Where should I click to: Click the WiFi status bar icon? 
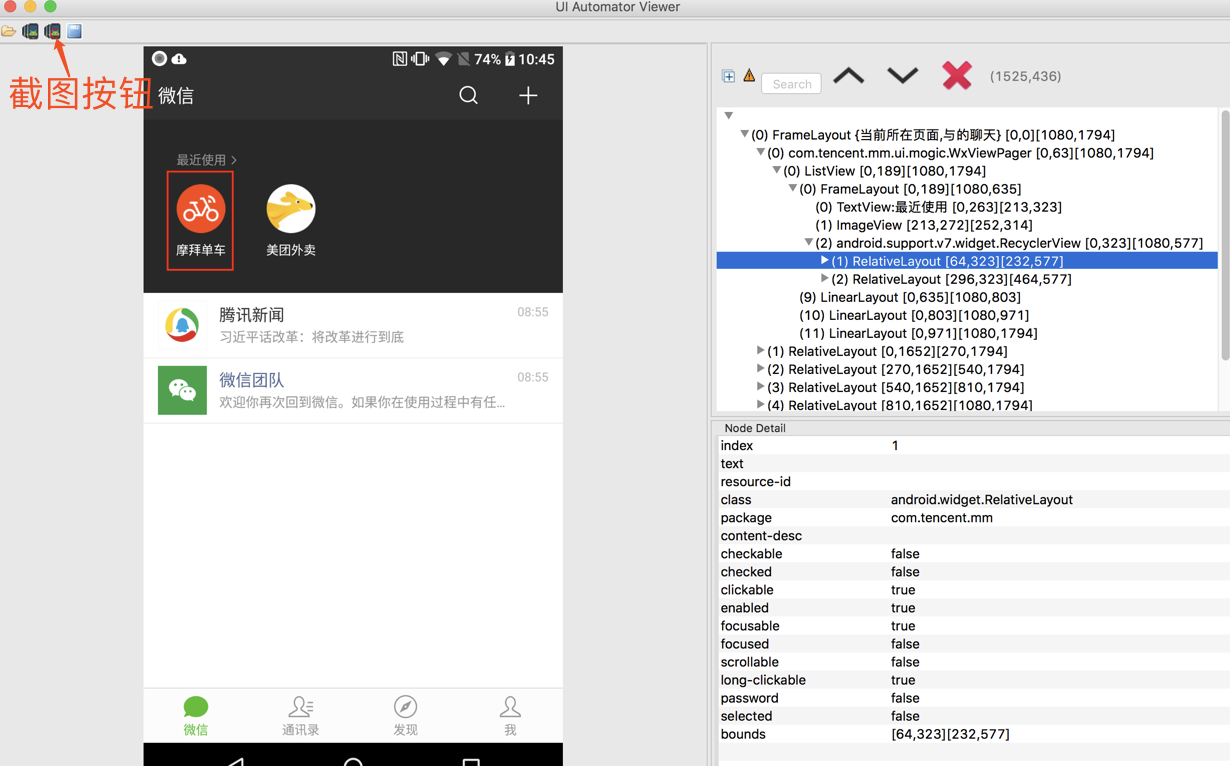coord(444,59)
